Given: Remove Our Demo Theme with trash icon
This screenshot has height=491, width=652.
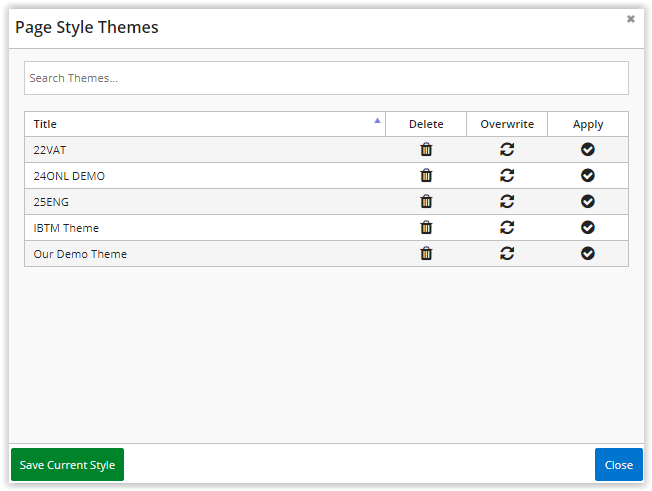Looking at the screenshot, I should [x=426, y=253].
